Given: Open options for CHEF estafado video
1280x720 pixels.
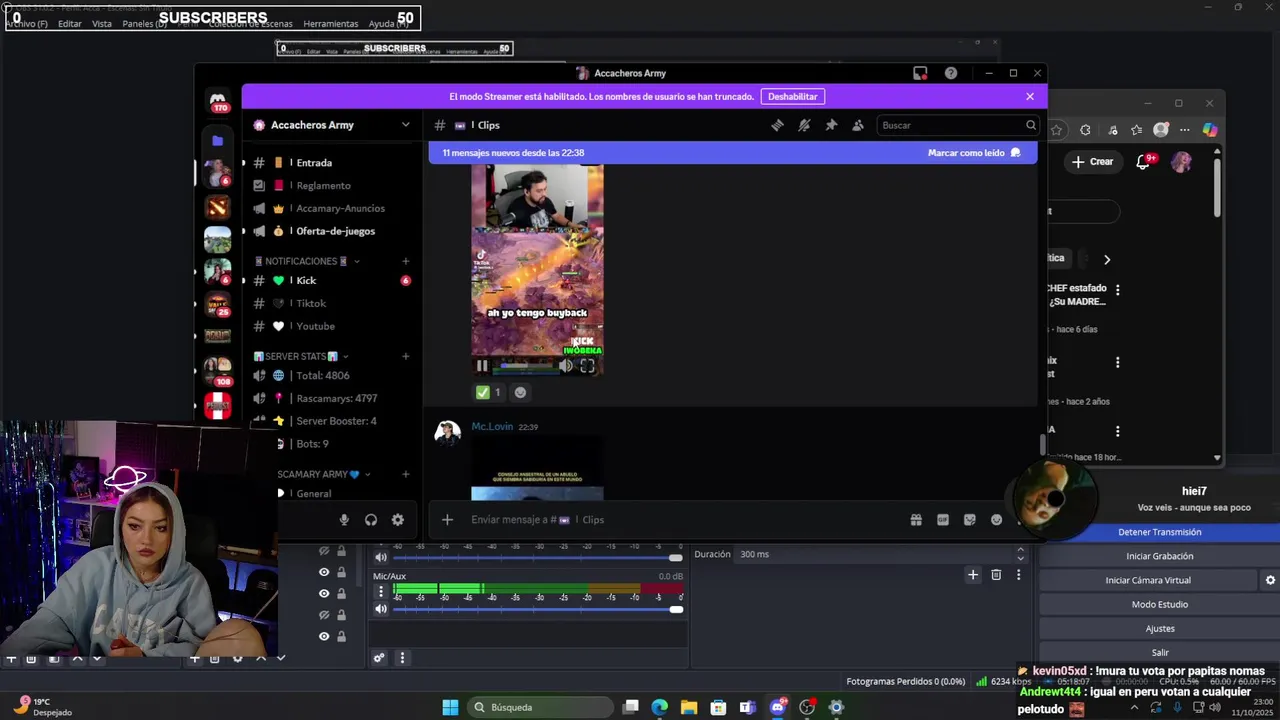Looking at the screenshot, I should pos(1117,290).
